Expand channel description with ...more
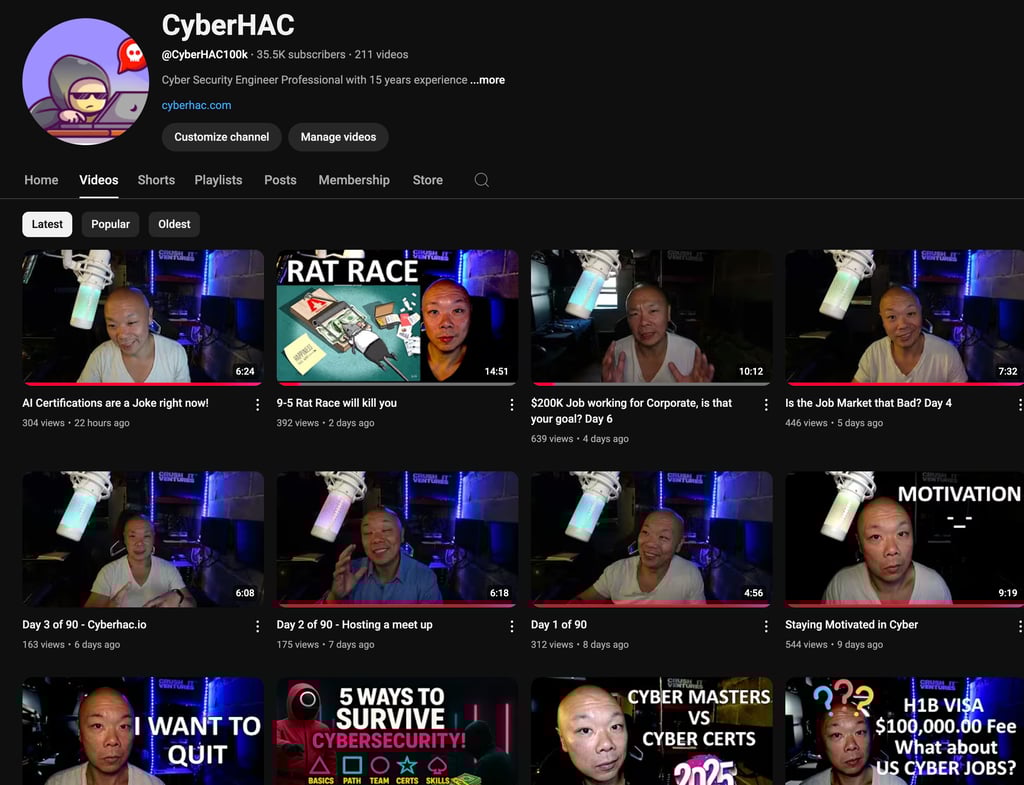This screenshot has width=1024, height=785. (487, 80)
